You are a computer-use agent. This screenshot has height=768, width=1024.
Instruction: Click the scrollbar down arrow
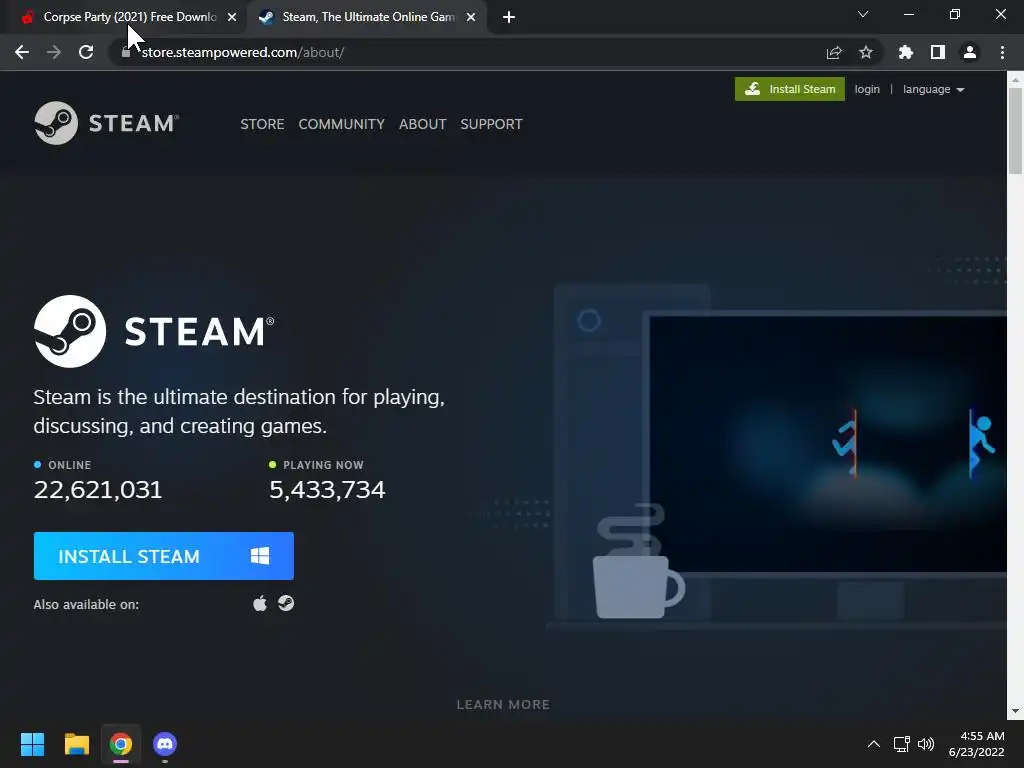(x=1015, y=711)
